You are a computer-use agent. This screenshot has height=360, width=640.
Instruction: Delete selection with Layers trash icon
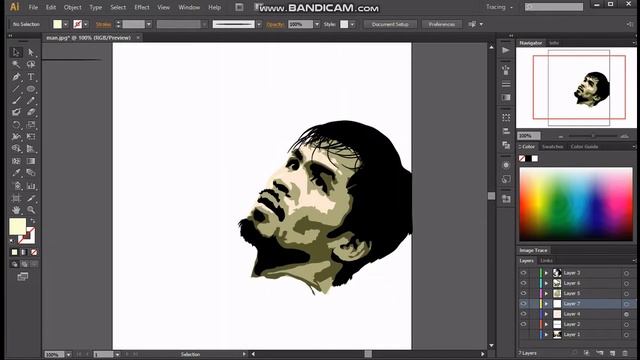625,353
